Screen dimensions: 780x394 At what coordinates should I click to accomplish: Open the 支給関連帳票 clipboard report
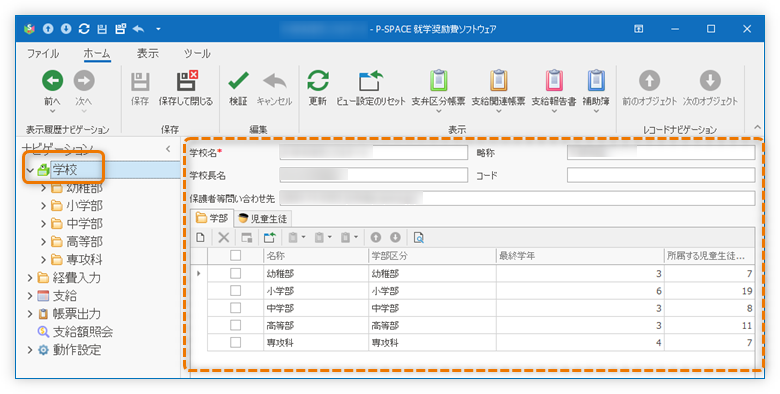click(x=498, y=80)
